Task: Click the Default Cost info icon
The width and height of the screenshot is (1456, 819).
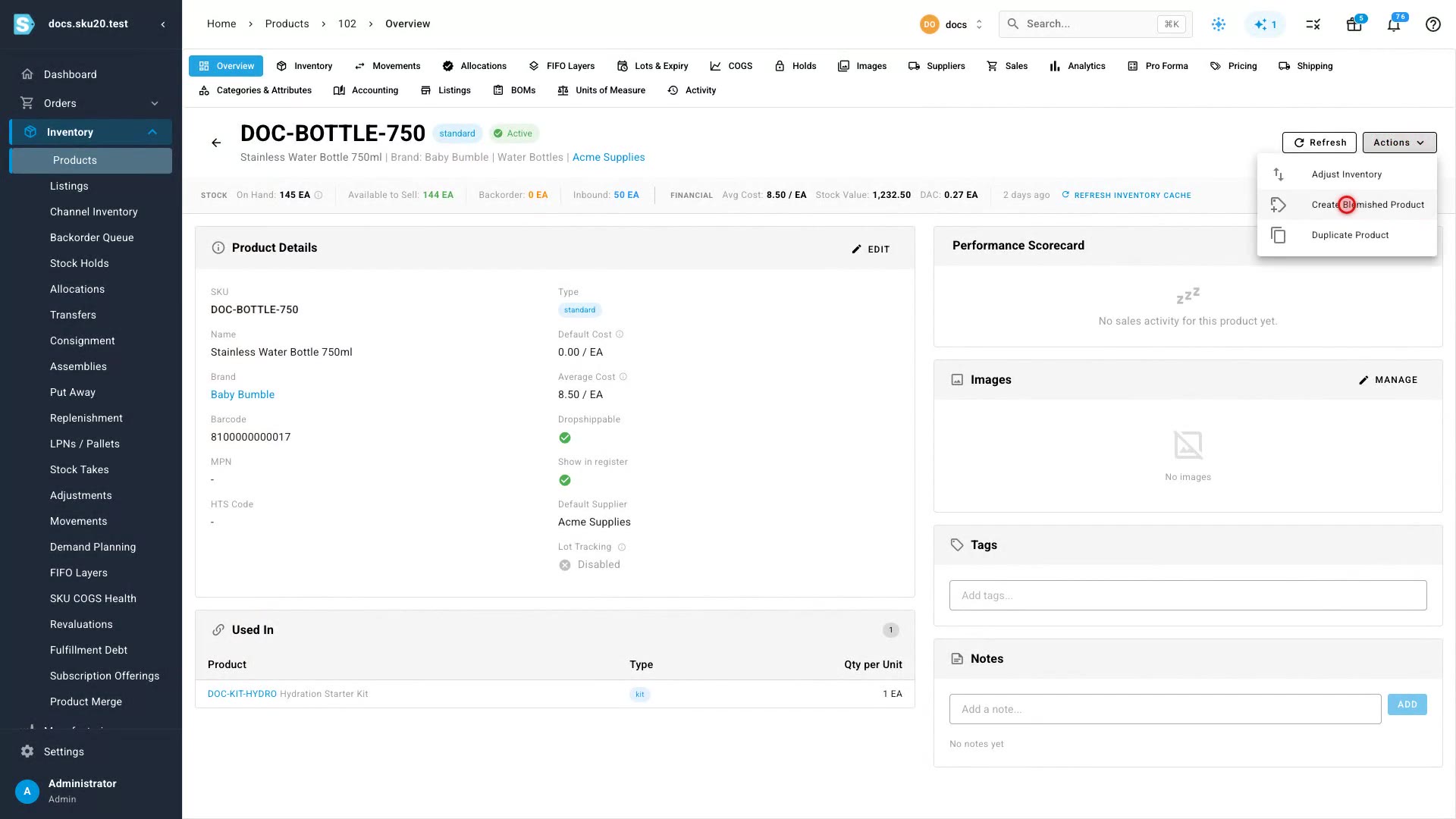Action: tap(620, 334)
